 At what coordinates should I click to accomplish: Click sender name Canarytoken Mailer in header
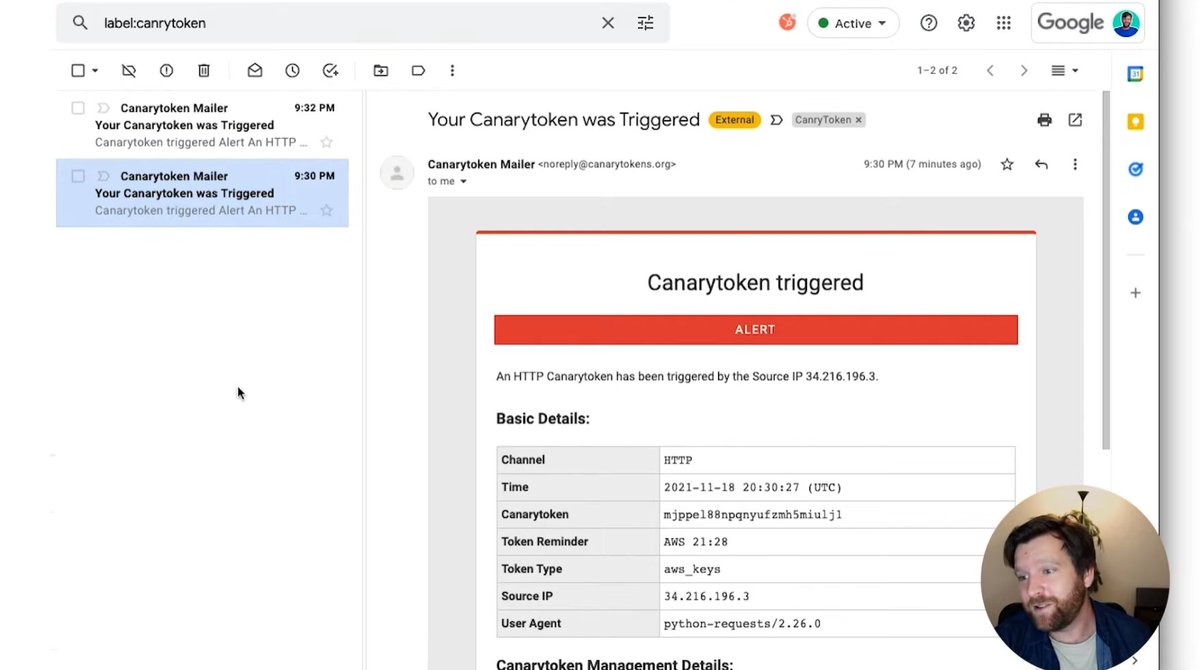point(481,164)
